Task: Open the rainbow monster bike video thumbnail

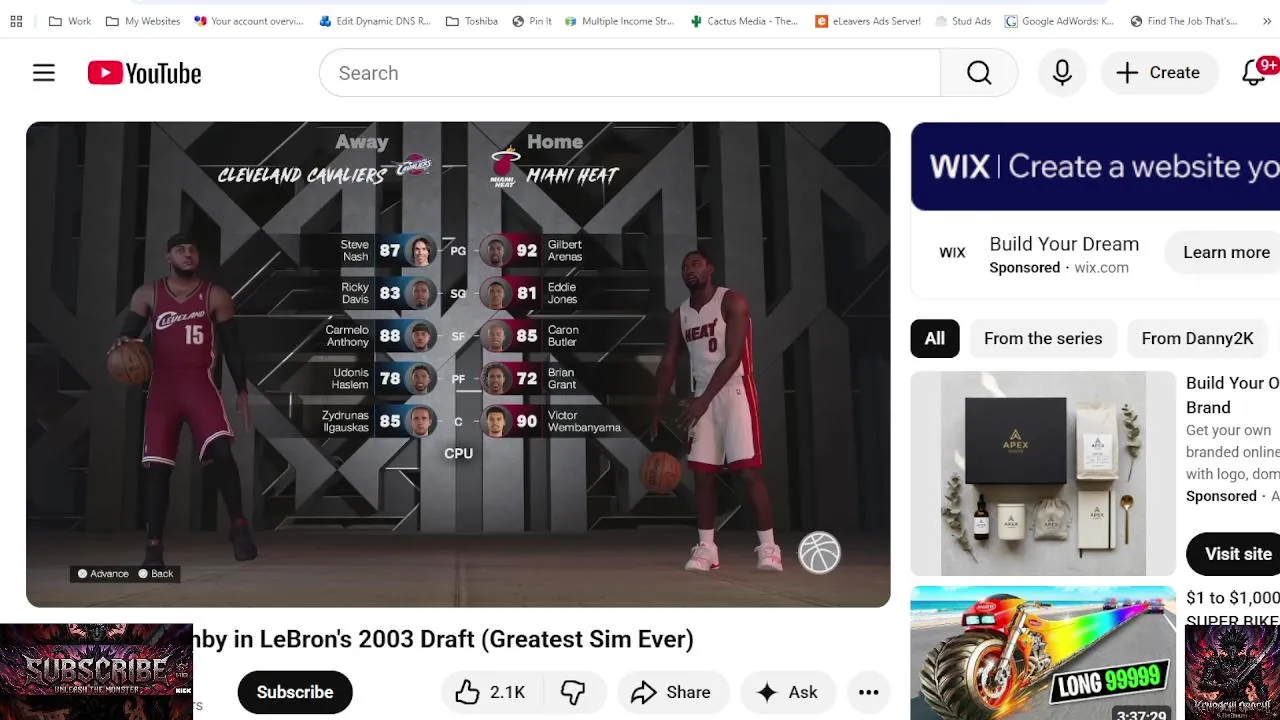Action: tap(1043, 653)
